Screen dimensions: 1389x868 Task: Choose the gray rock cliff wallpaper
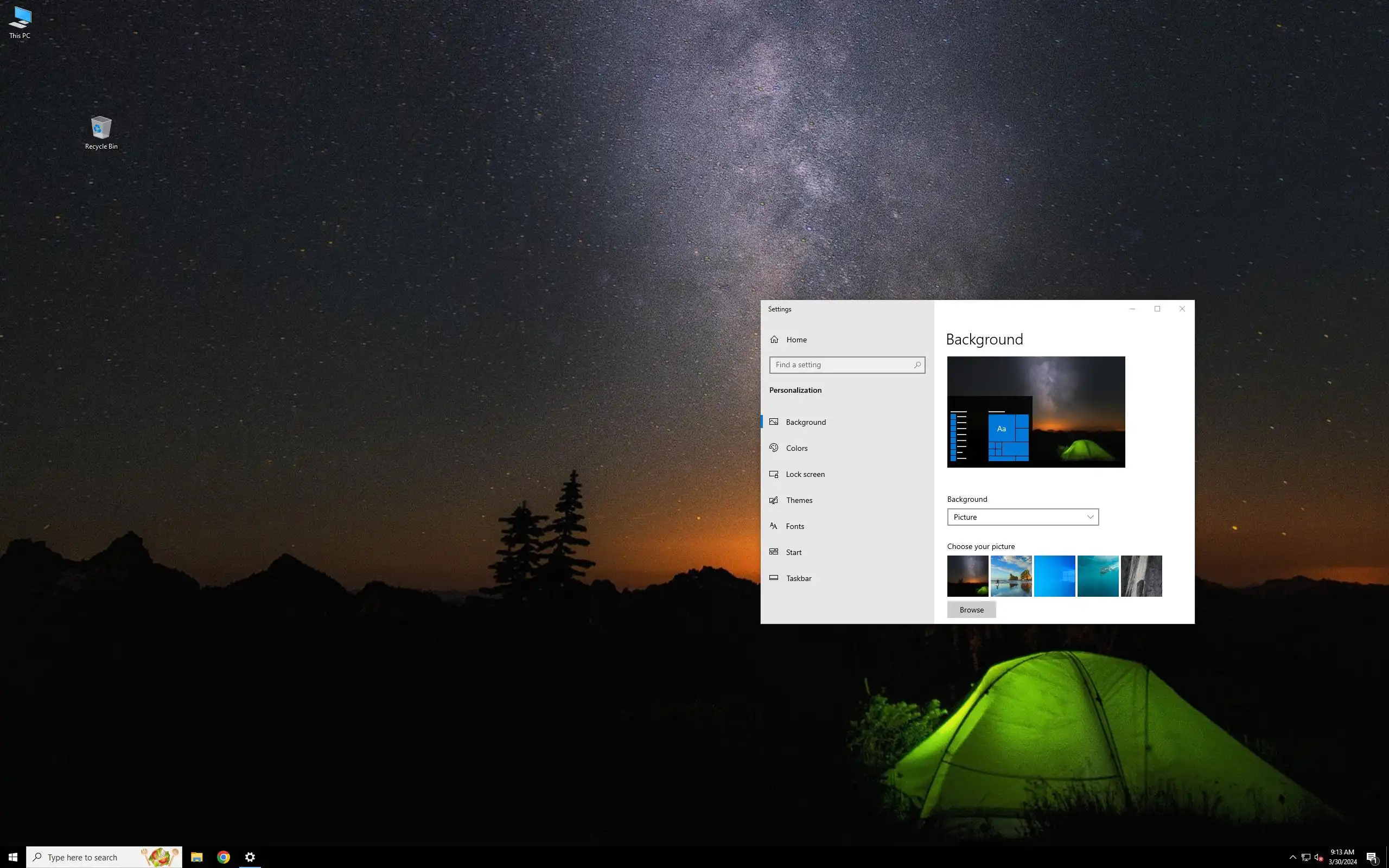pyautogui.click(x=1141, y=575)
